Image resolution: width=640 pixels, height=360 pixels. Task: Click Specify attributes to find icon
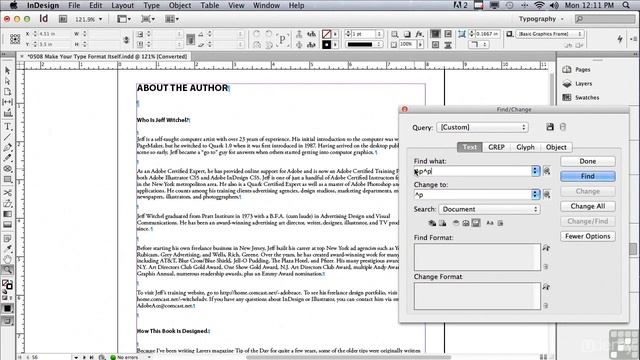[x=546, y=248]
